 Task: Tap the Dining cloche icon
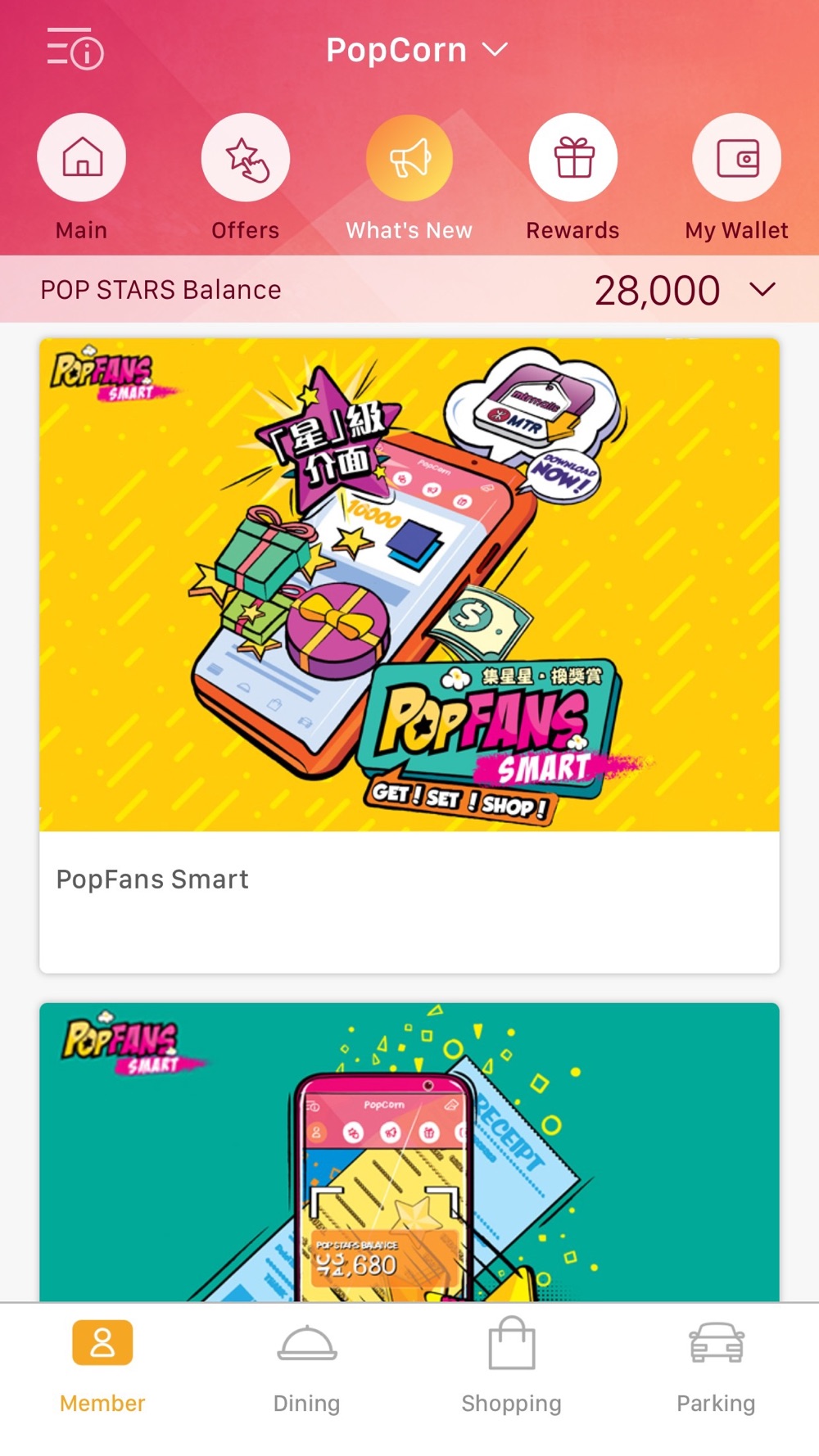307,1344
